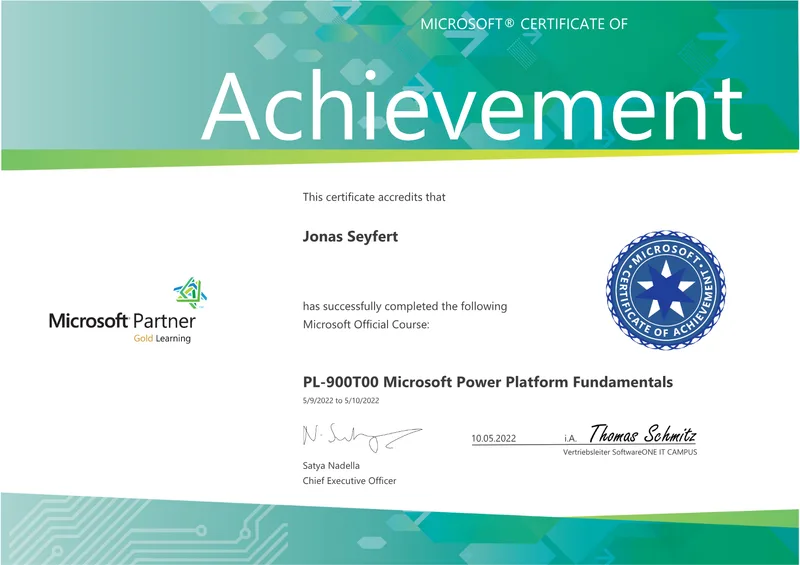Click the "Microsoft Official Course:" line
Screen dimensions: 800x565
click(366, 325)
